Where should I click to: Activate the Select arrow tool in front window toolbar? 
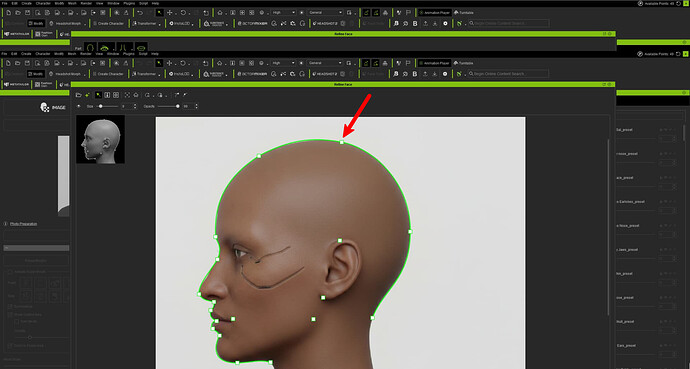(x=159, y=63)
